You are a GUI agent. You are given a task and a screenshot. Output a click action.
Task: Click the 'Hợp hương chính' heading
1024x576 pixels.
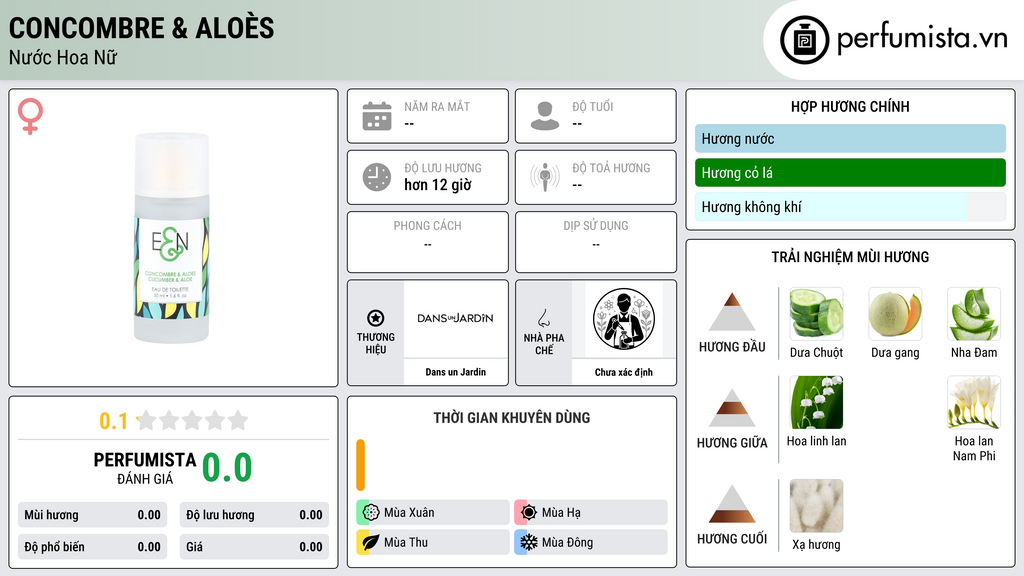850,106
